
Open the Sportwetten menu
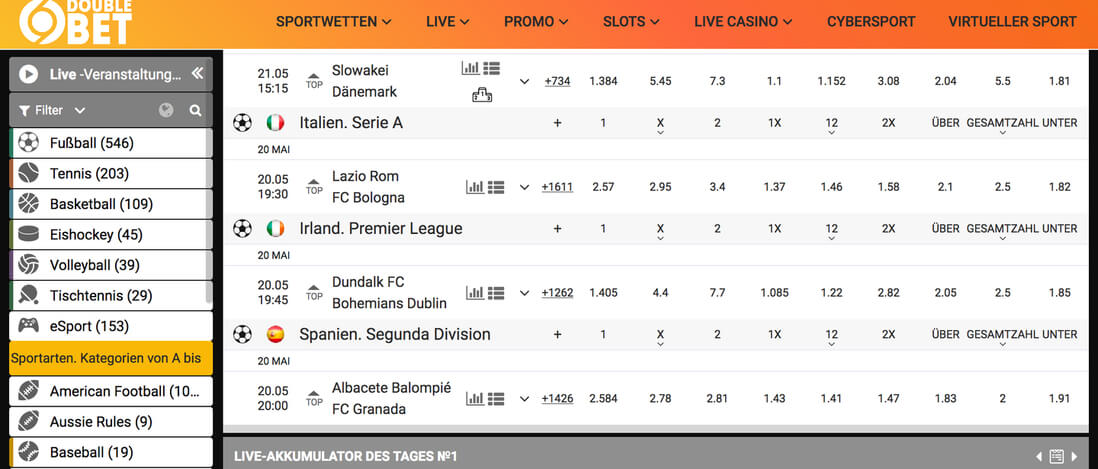click(333, 22)
